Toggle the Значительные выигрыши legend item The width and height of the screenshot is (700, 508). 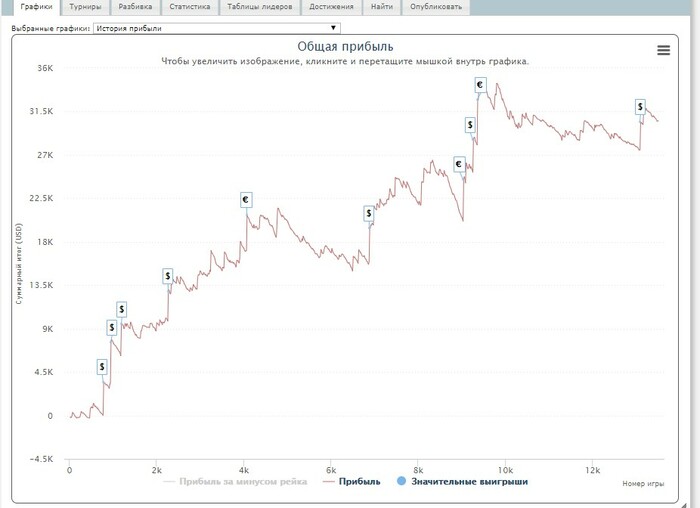click(x=462, y=482)
